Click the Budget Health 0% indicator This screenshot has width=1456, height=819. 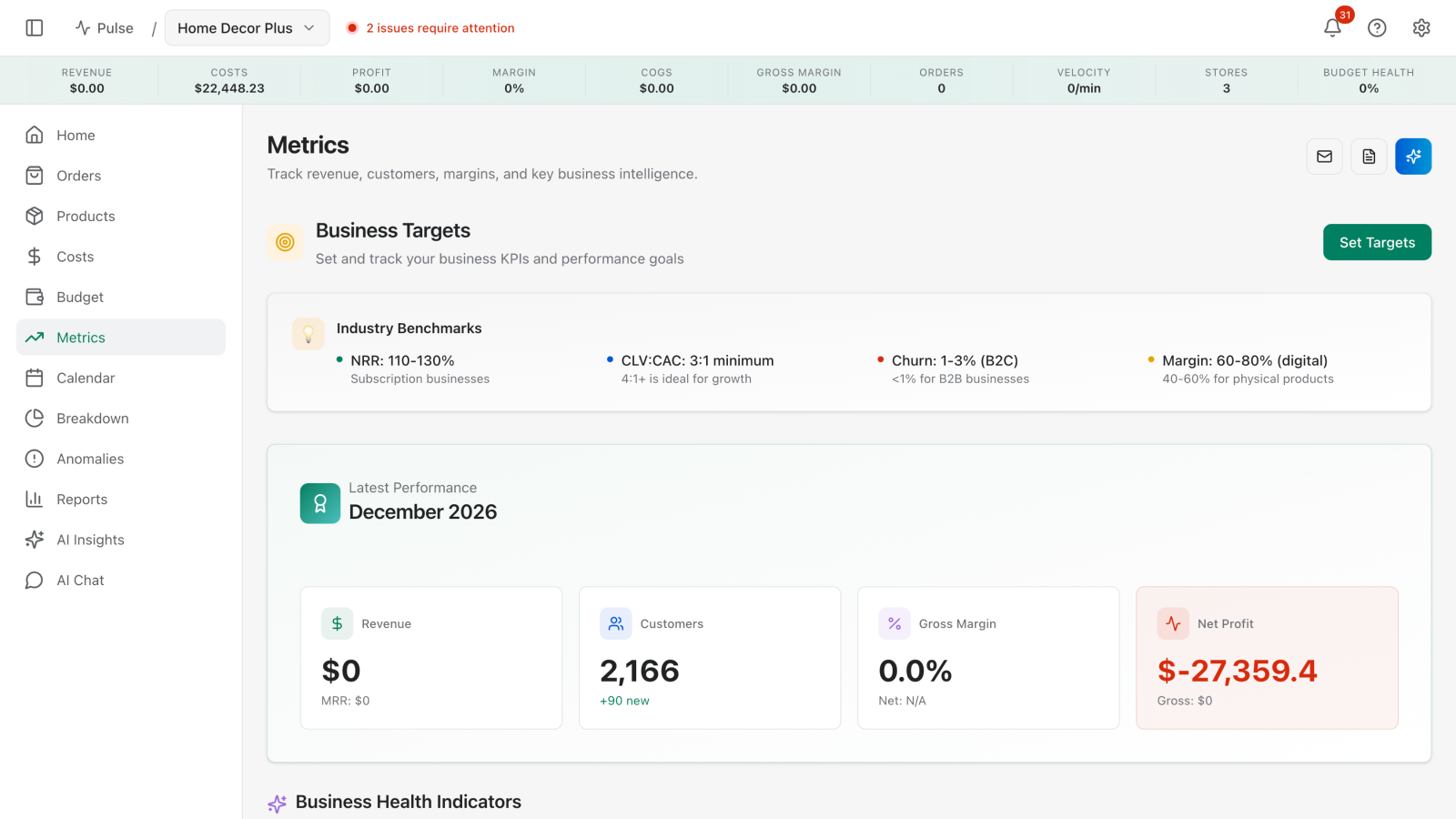coord(1369,80)
